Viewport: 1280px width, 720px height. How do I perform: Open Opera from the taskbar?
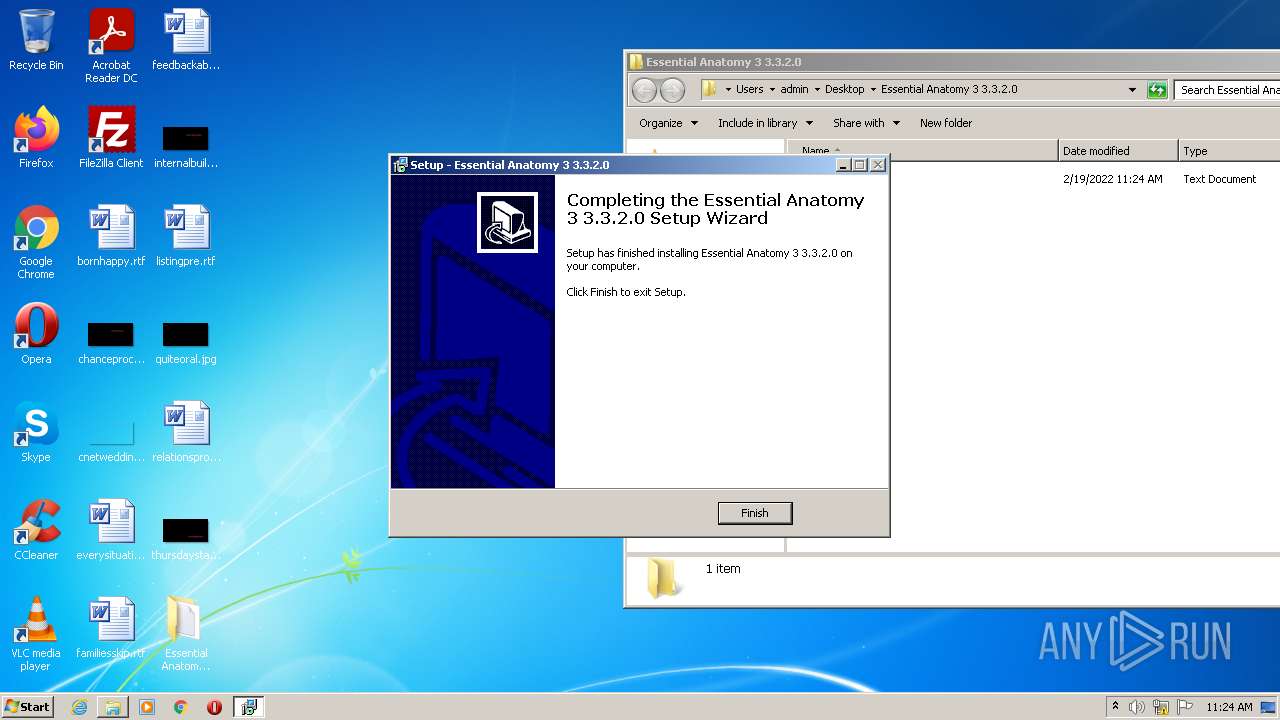click(x=214, y=707)
